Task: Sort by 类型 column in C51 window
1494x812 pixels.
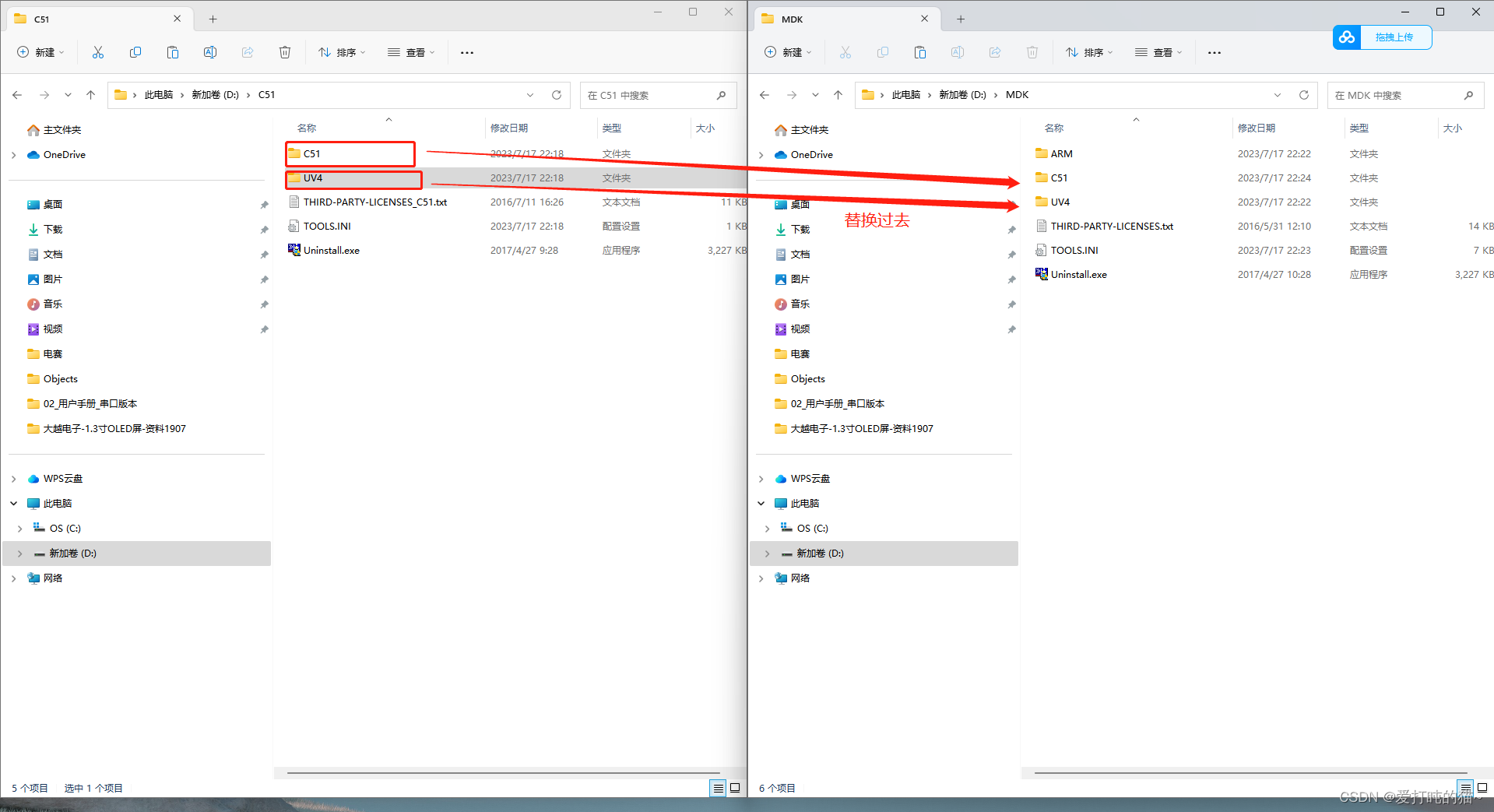Action: [612, 128]
